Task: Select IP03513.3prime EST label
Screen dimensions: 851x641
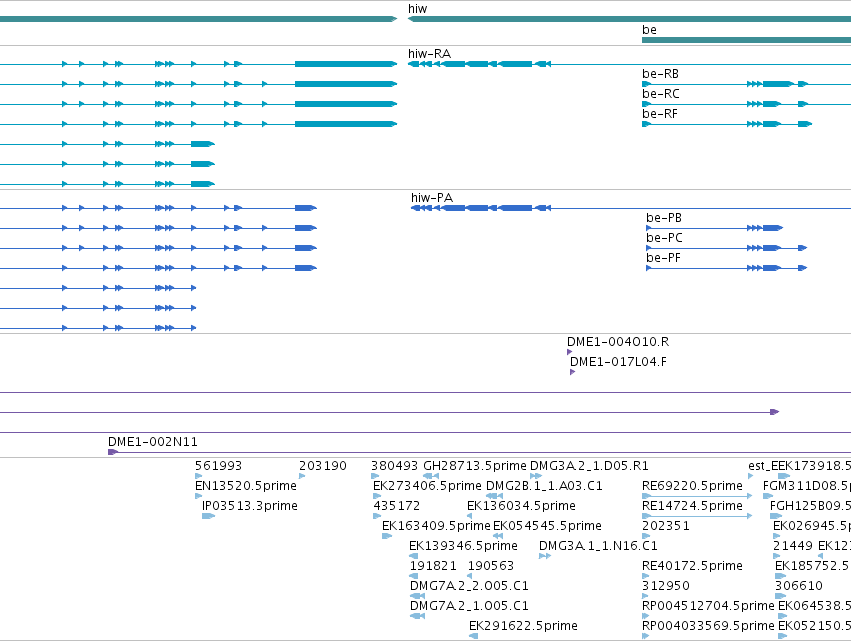Action: pyautogui.click(x=250, y=506)
